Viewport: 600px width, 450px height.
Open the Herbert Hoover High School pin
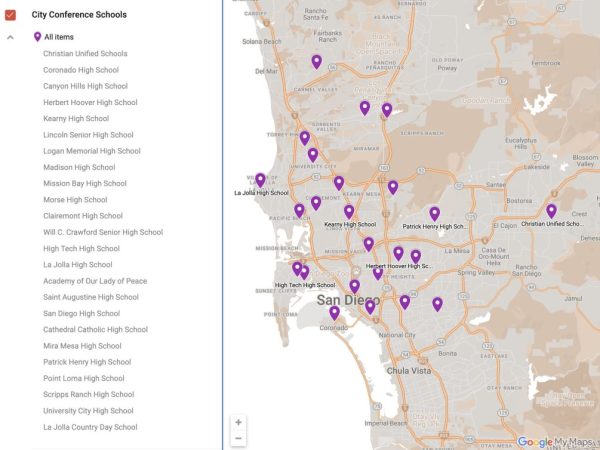(x=398, y=253)
